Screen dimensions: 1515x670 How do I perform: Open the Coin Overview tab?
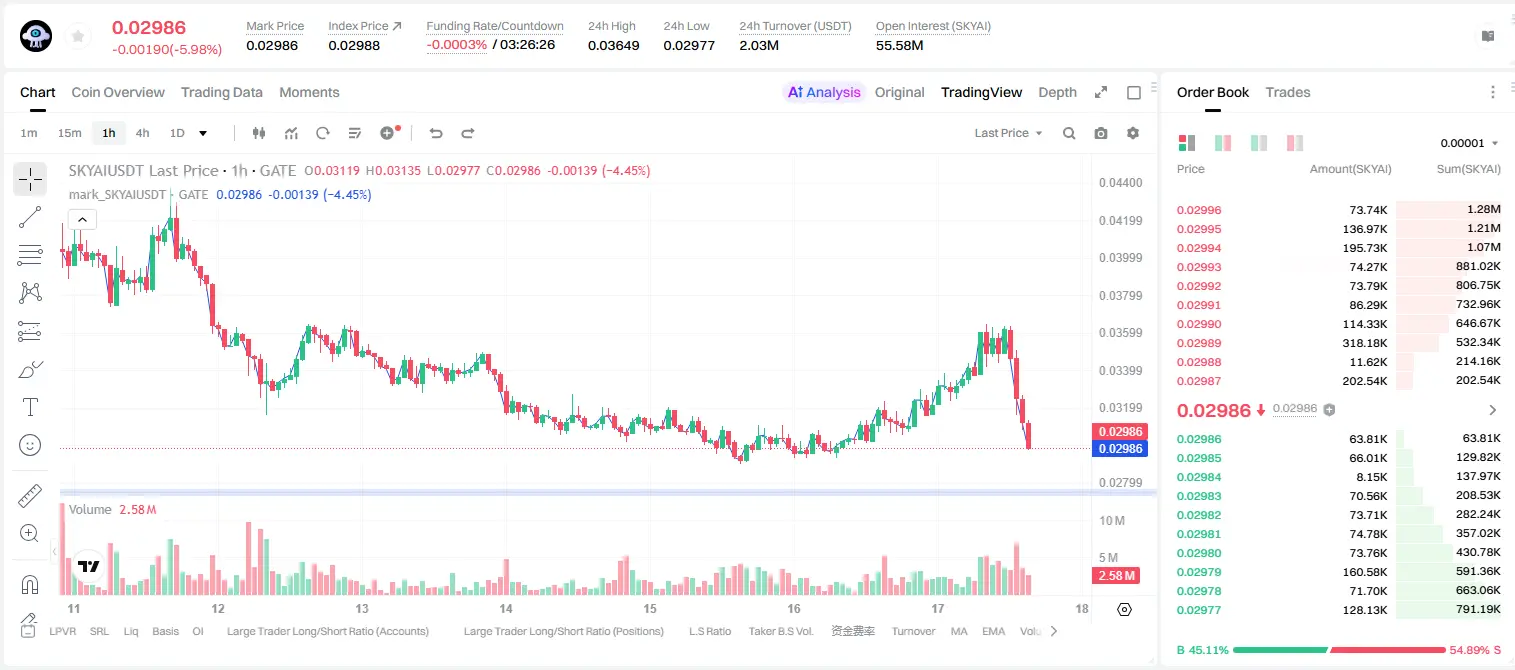(x=118, y=92)
